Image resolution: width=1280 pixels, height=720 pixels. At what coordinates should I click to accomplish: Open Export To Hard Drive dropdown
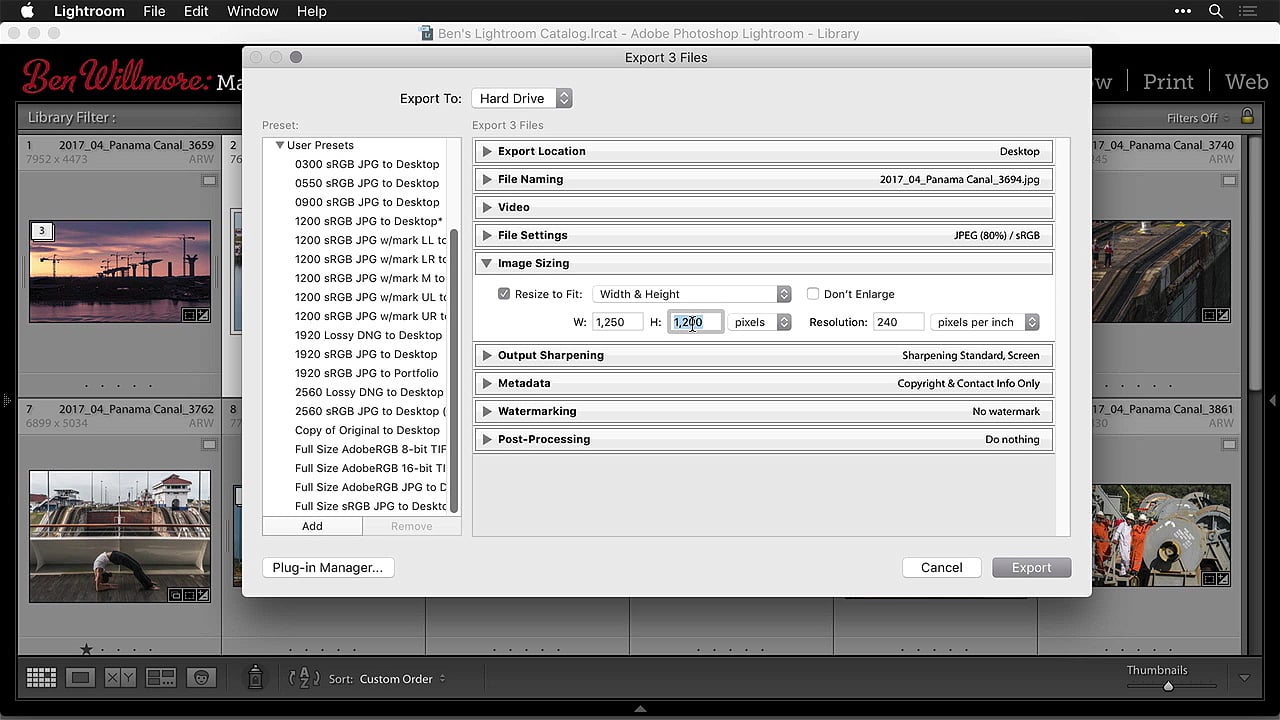click(x=522, y=98)
